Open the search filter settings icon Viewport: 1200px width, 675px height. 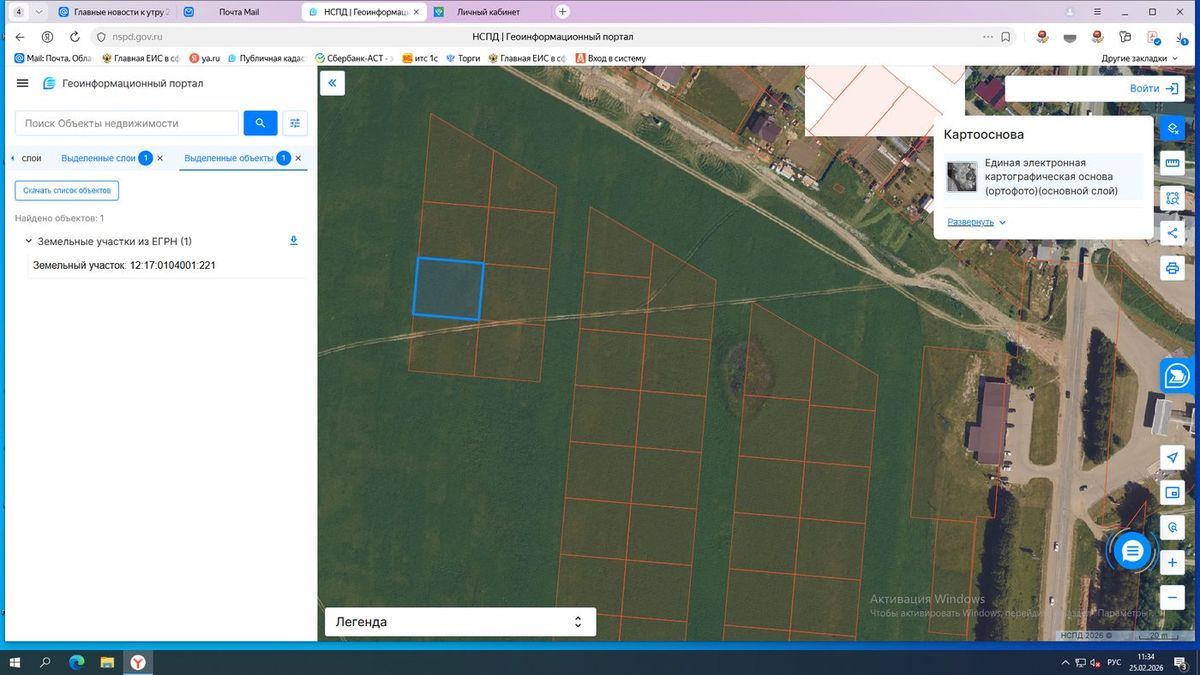pyautogui.click(x=295, y=123)
